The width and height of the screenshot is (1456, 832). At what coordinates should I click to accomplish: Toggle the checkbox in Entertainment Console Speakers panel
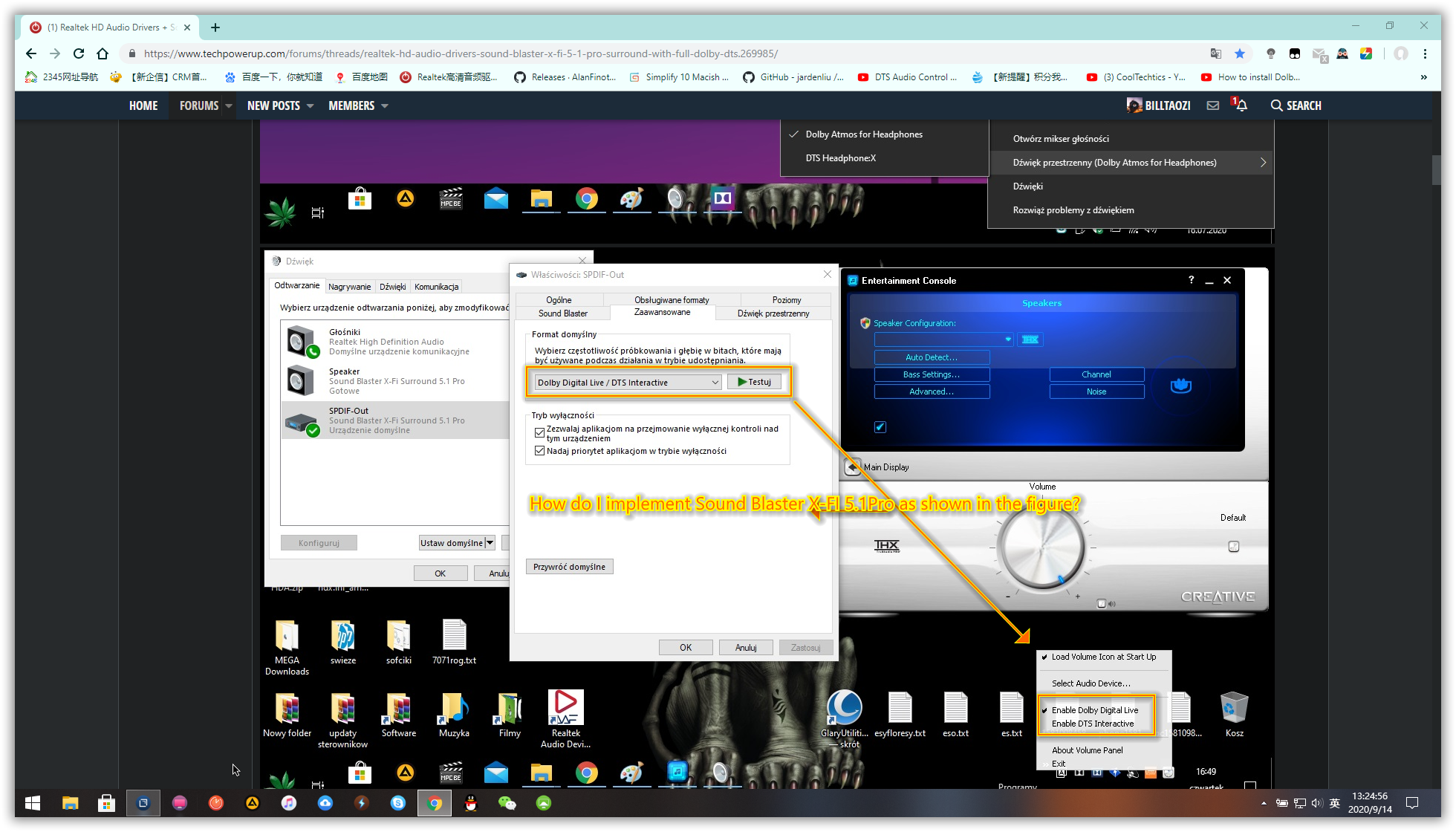880,427
